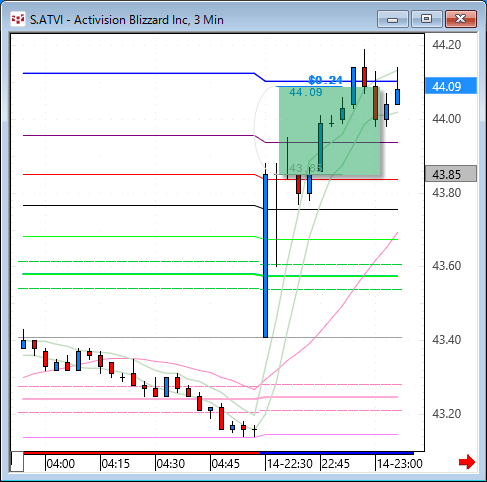This screenshot has height=482, width=487.
Task: Click the red session bar on timeline
Action: [x=142, y=453]
